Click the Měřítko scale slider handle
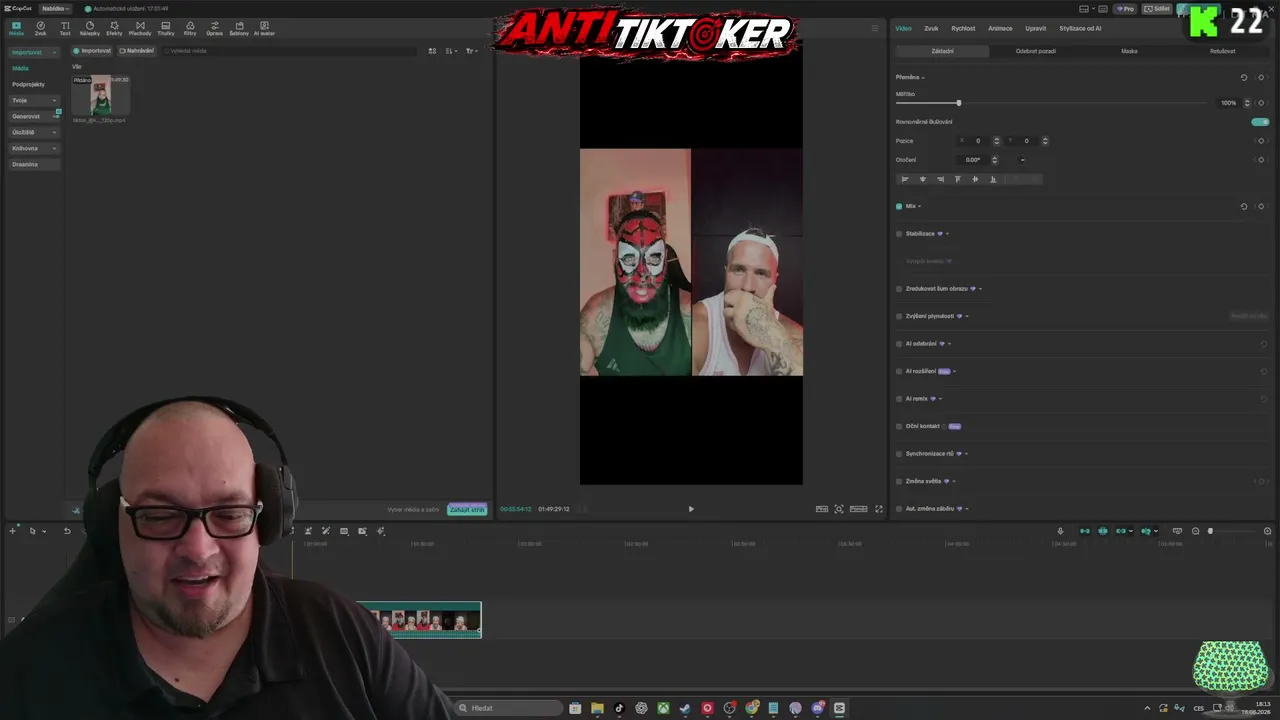 tap(958, 103)
